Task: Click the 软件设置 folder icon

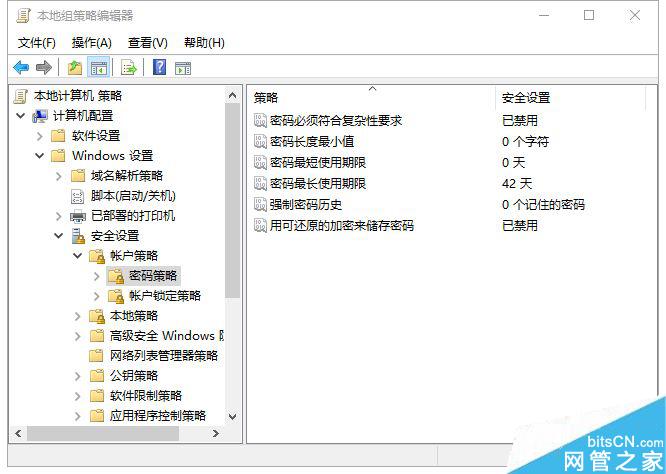Action: pos(58,136)
